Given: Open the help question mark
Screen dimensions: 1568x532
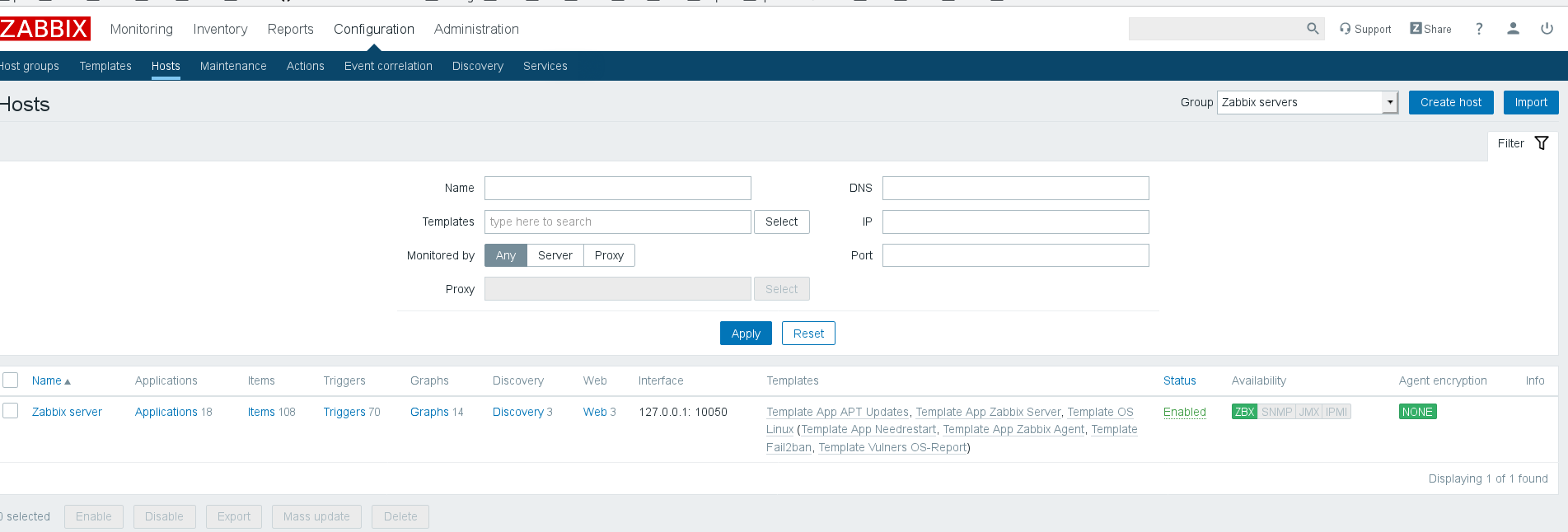Looking at the screenshot, I should (x=1479, y=29).
